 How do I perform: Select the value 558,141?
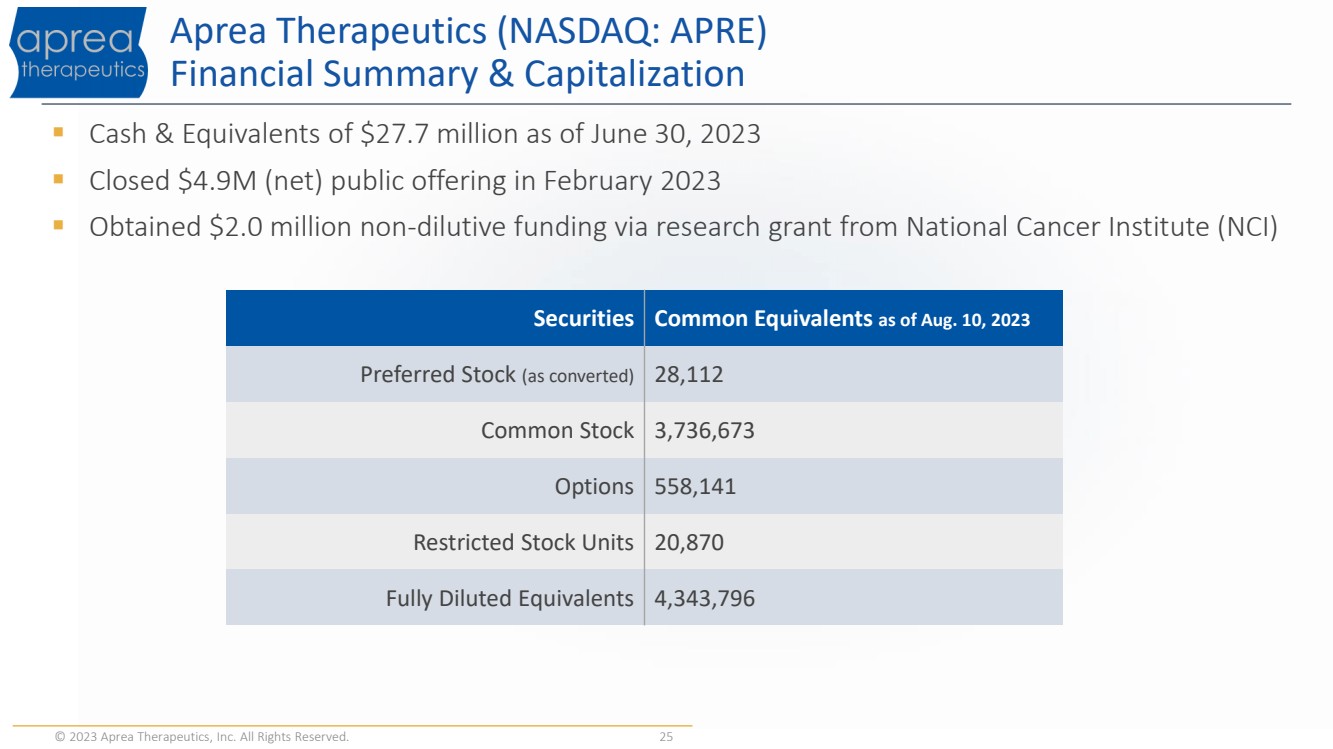[695, 487]
